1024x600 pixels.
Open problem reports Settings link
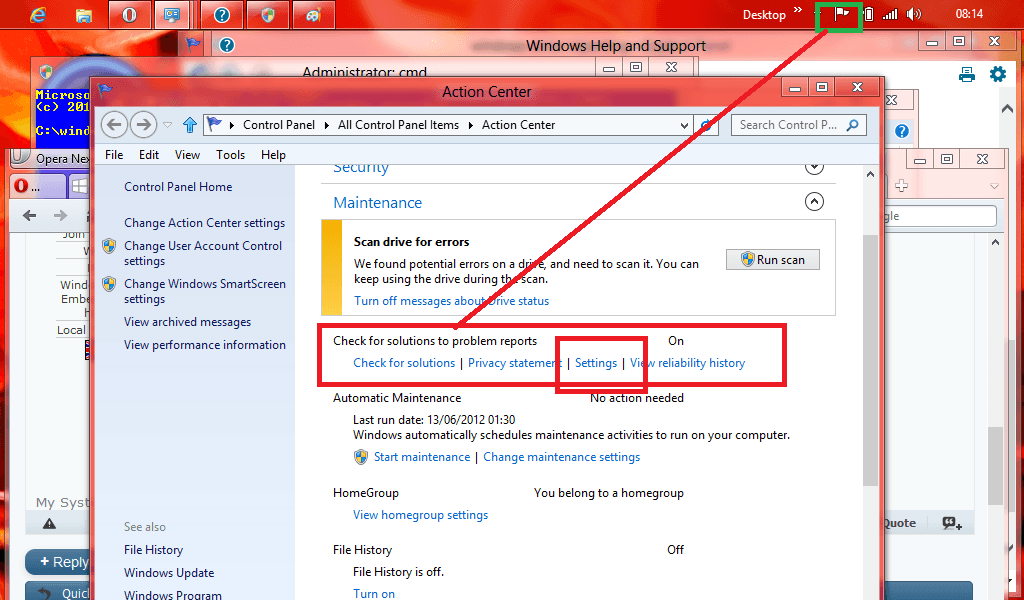tap(596, 363)
